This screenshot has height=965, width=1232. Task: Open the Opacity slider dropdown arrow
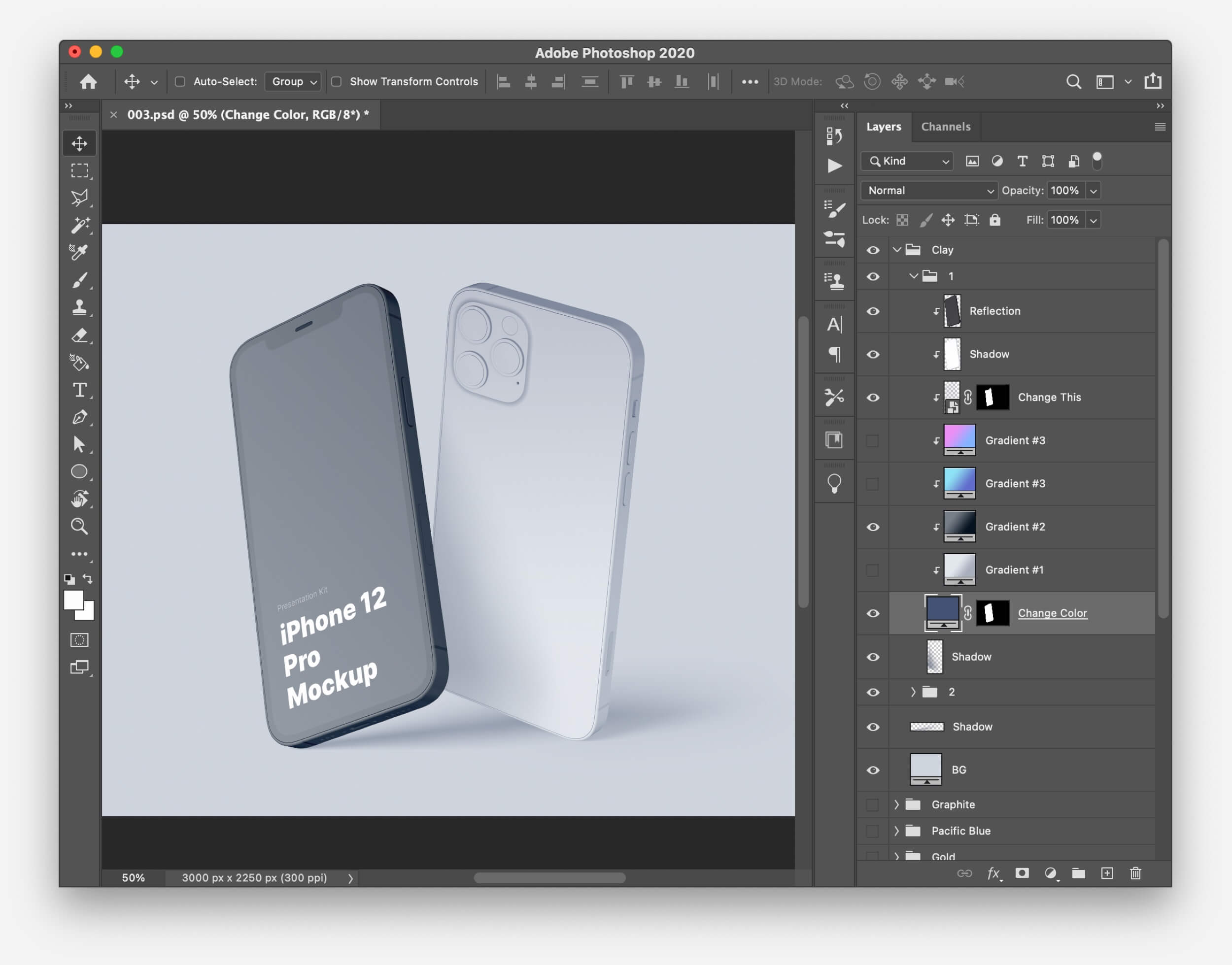click(1094, 191)
